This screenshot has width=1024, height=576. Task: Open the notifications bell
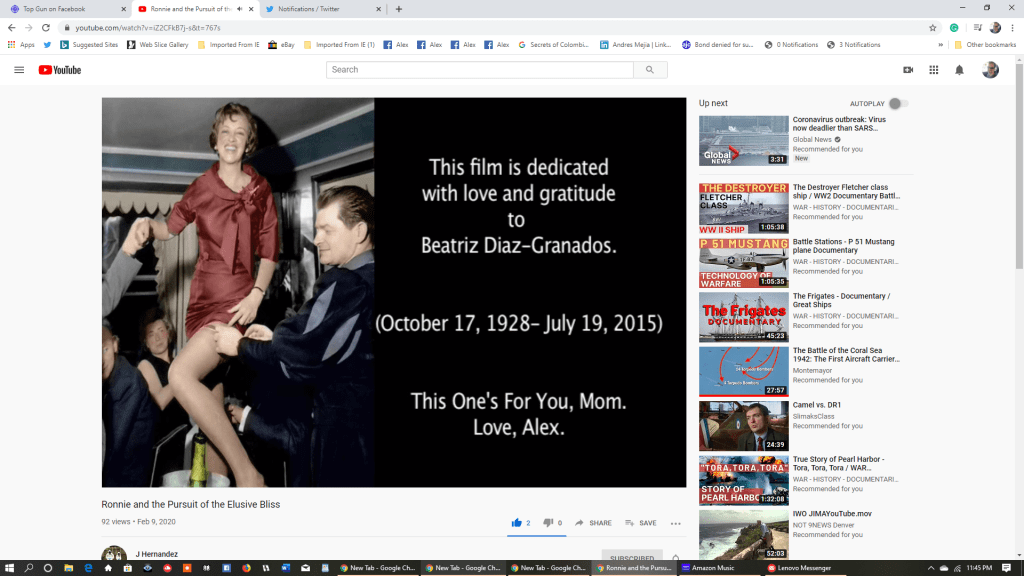[x=959, y=70]
